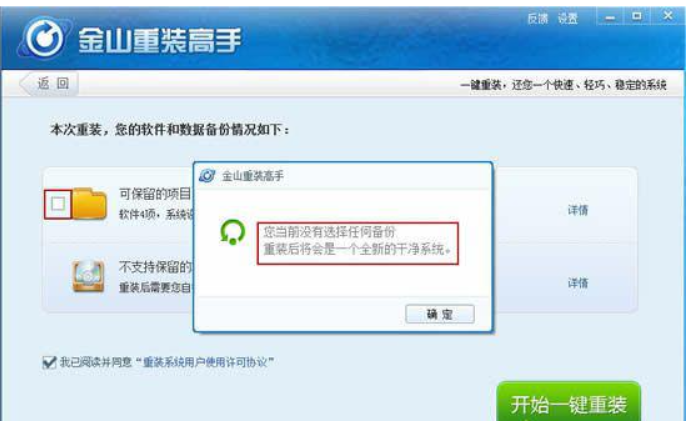Viewport: 694px width, 424px height.
Task: Click the disc drive icon for unsupported items
Action: pos(89,276)
